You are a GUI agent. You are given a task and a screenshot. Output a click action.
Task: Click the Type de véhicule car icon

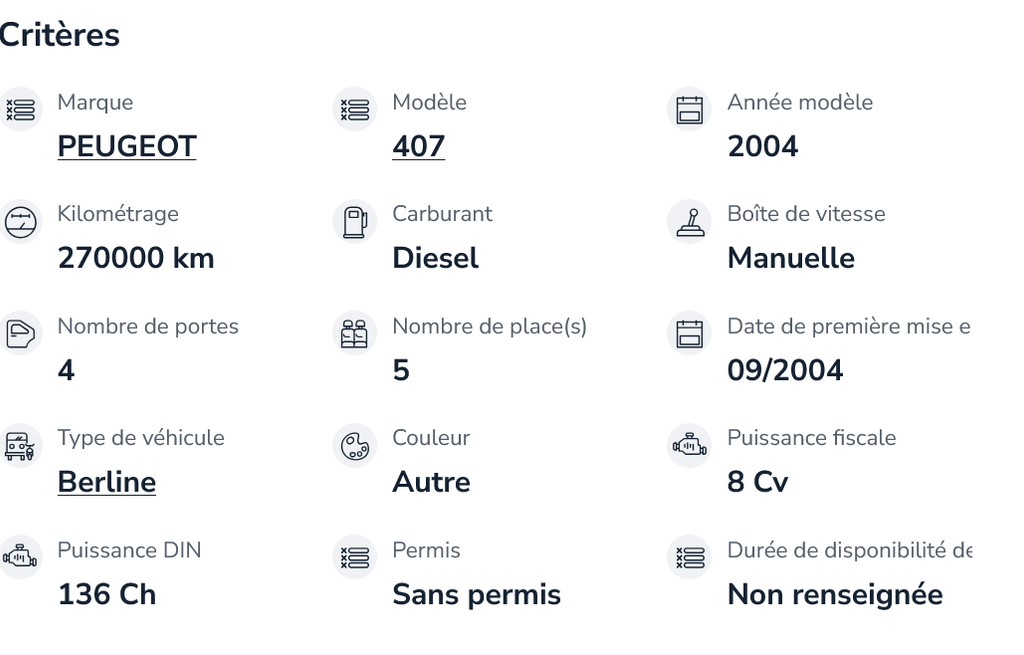point(20,446)
